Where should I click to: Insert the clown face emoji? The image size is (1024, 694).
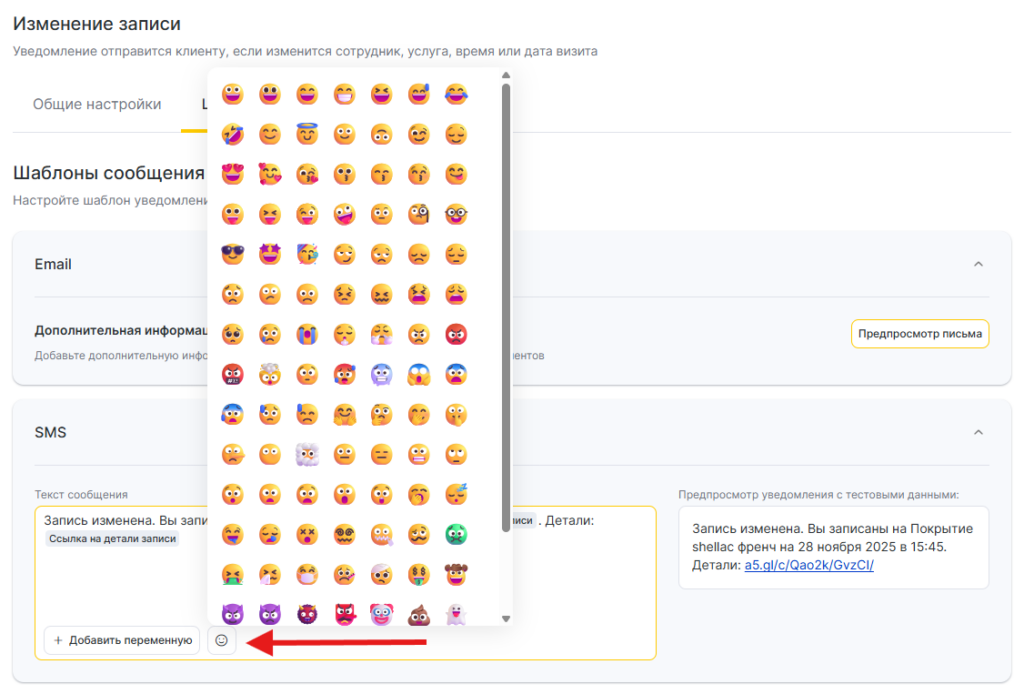(x=382, y=613)
